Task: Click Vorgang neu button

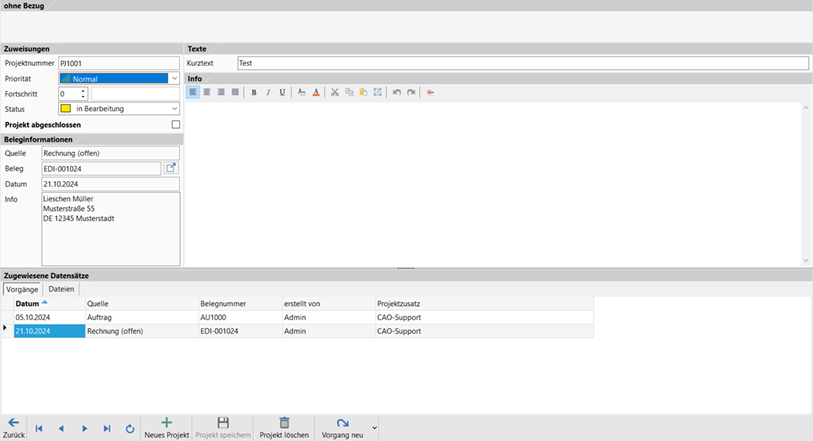Action: tap(342, 428)
